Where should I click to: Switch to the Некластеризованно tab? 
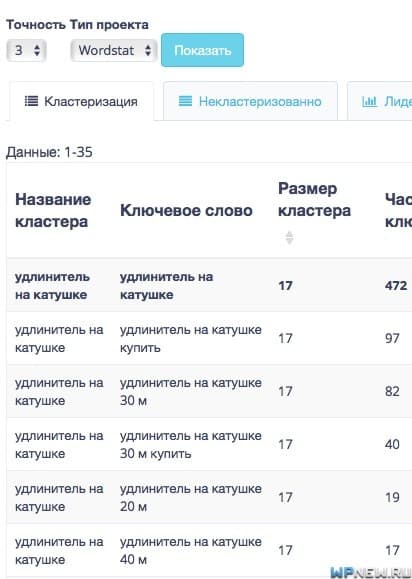(x=250, y=101)
